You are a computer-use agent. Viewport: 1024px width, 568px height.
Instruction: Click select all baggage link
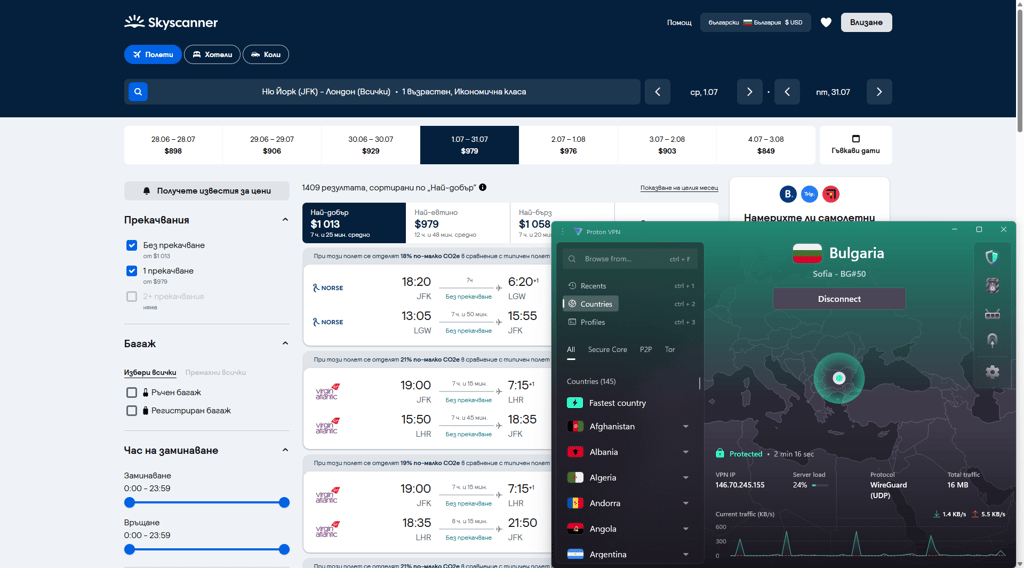pyautogui.click(x=150, y=373)
